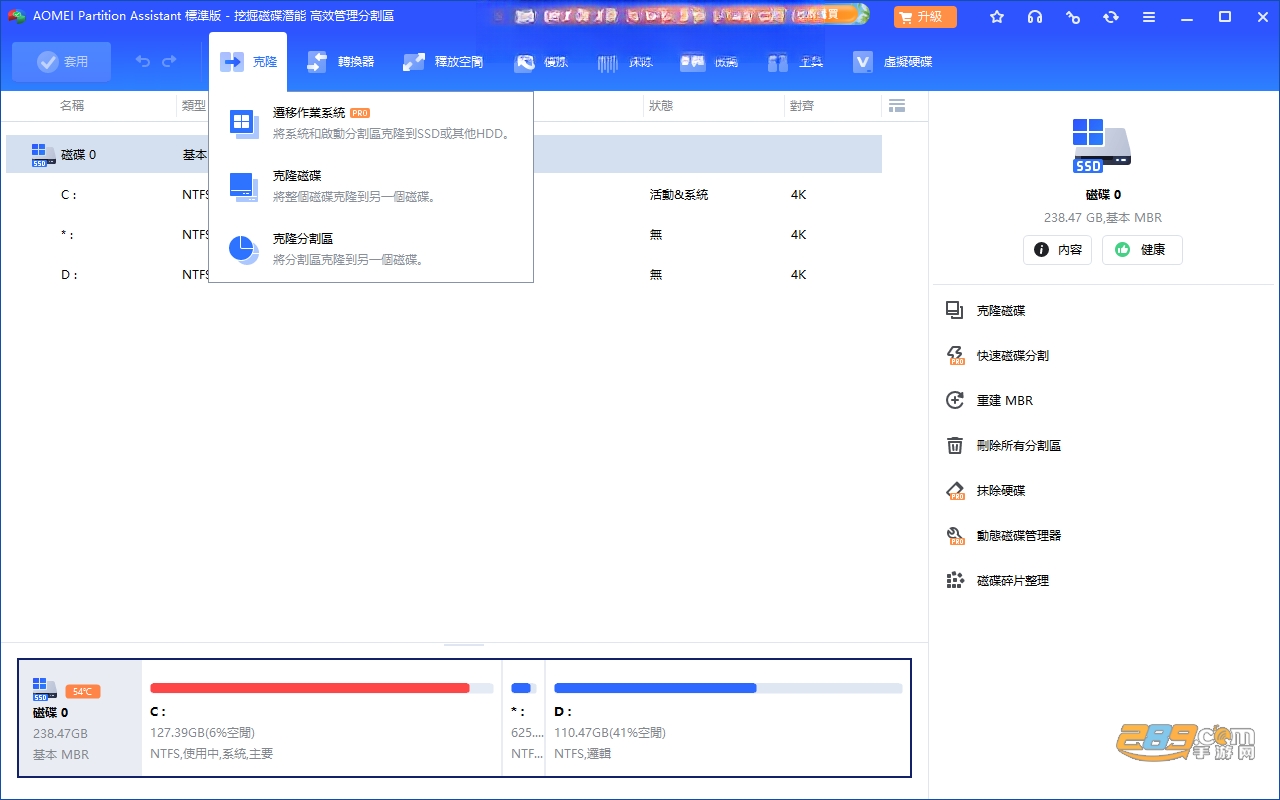Viewport: 1280px width, 800px height.
Task: Click 重建 MBR in the sidebar
Action: click(1005, 401)
